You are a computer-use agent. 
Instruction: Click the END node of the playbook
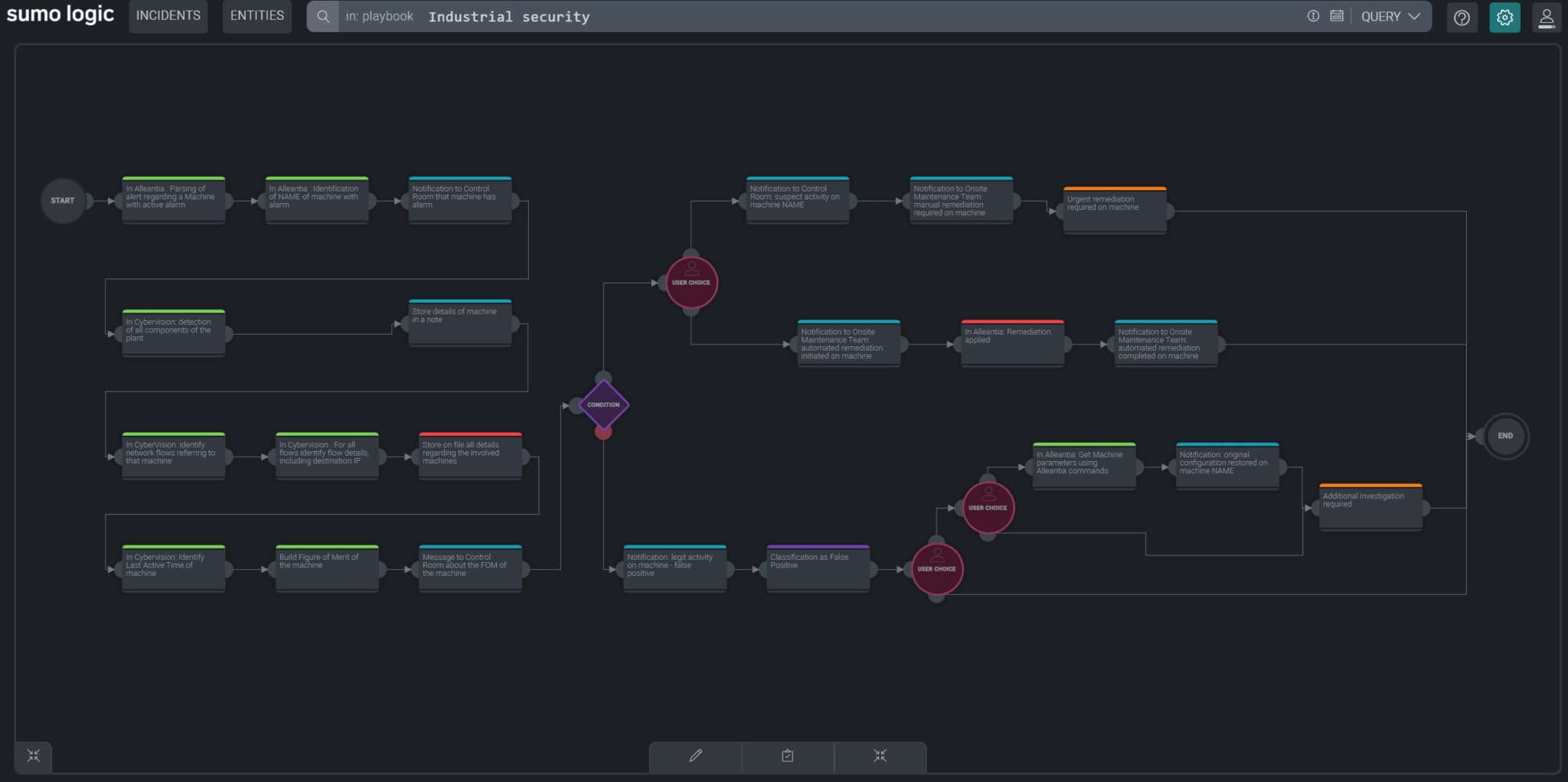1504,435
